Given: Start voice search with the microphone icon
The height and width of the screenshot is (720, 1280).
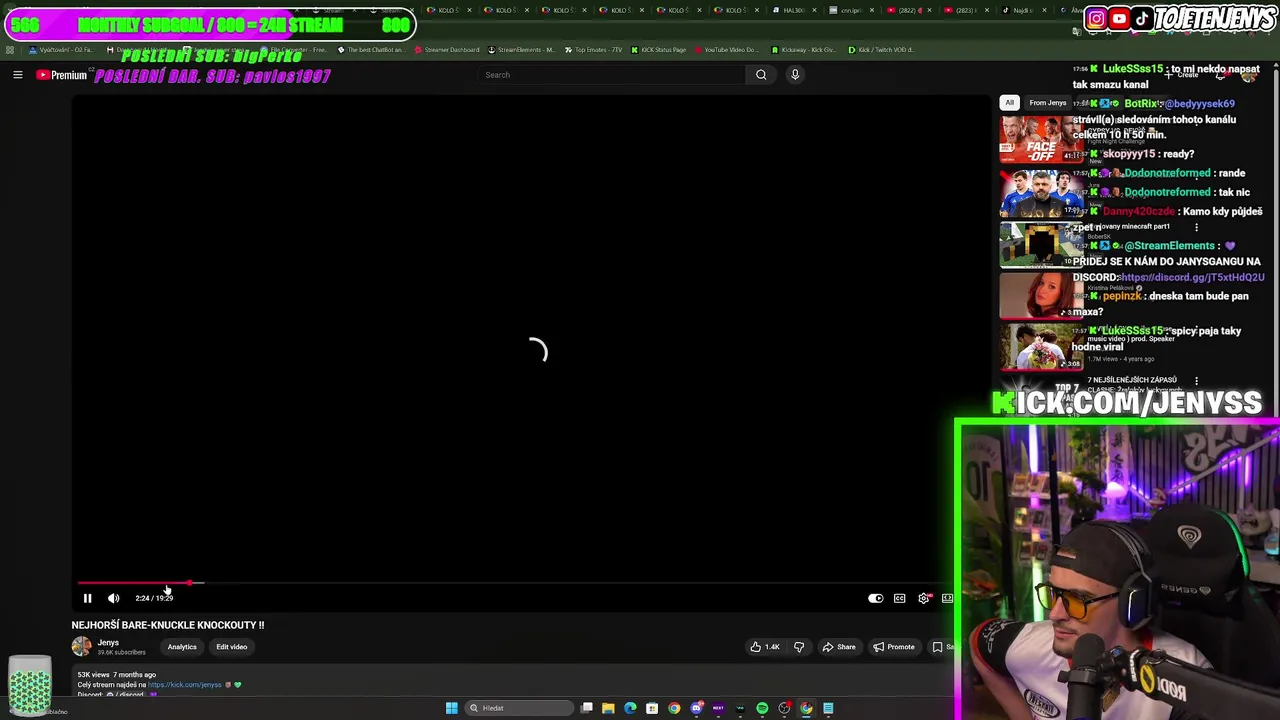Looking at the screenshot, I should [x=795, y=75].
